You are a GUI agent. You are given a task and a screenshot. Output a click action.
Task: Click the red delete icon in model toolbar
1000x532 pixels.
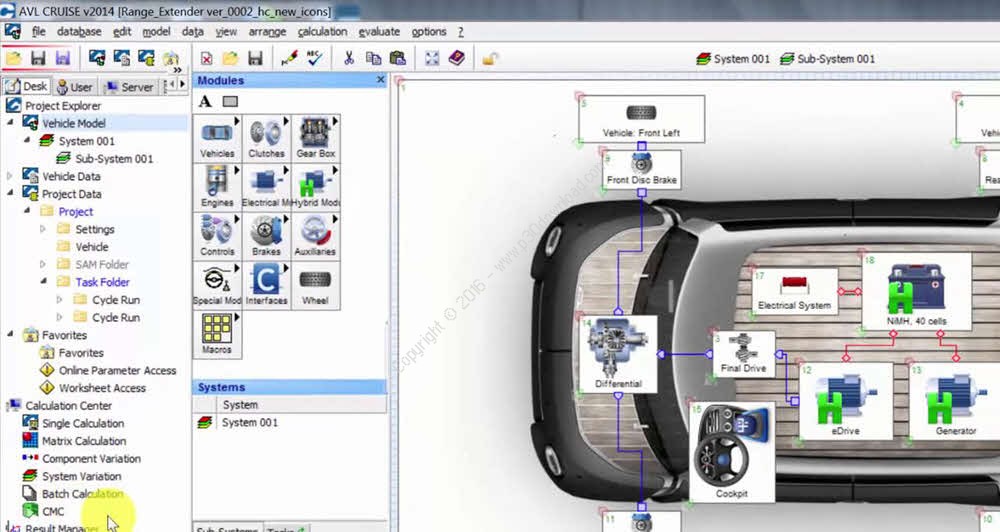coord(207,59)
